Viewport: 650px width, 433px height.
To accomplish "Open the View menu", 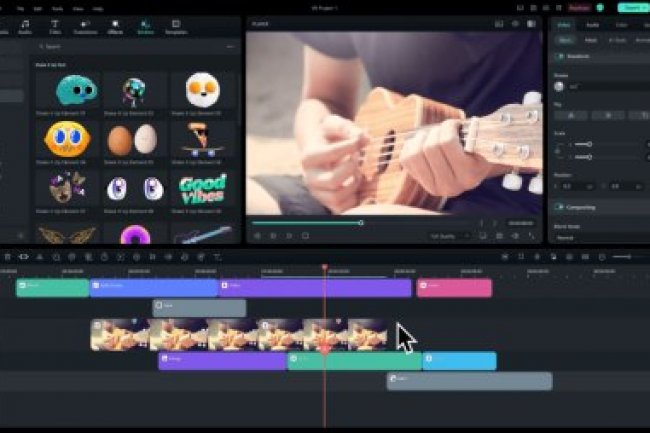I will 78,8.
